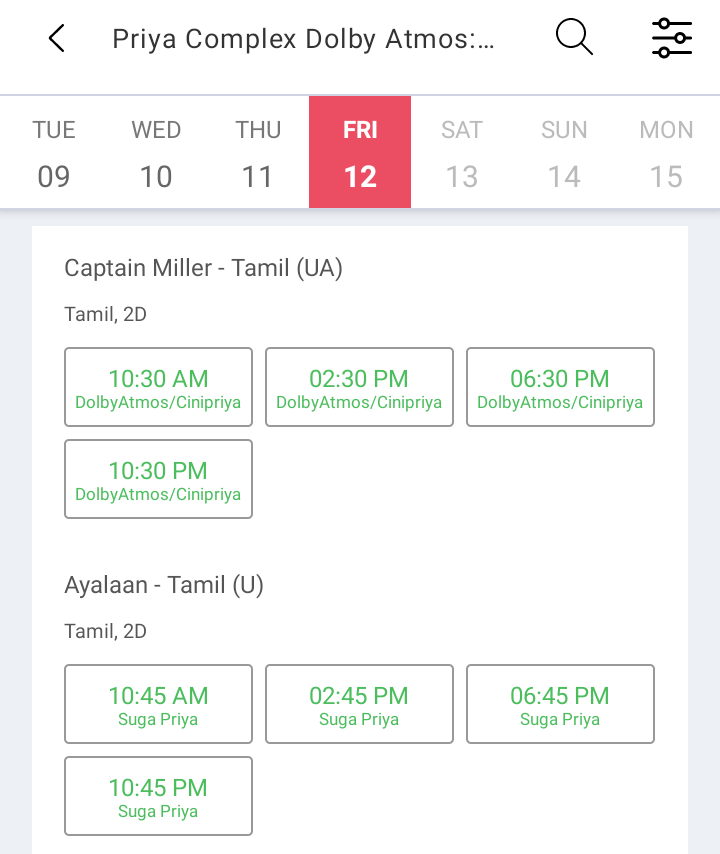Open the Captain Miller - Tamil (UA) title
The height and width of the screenshot is (854, 720).
[x=204, y=268]
